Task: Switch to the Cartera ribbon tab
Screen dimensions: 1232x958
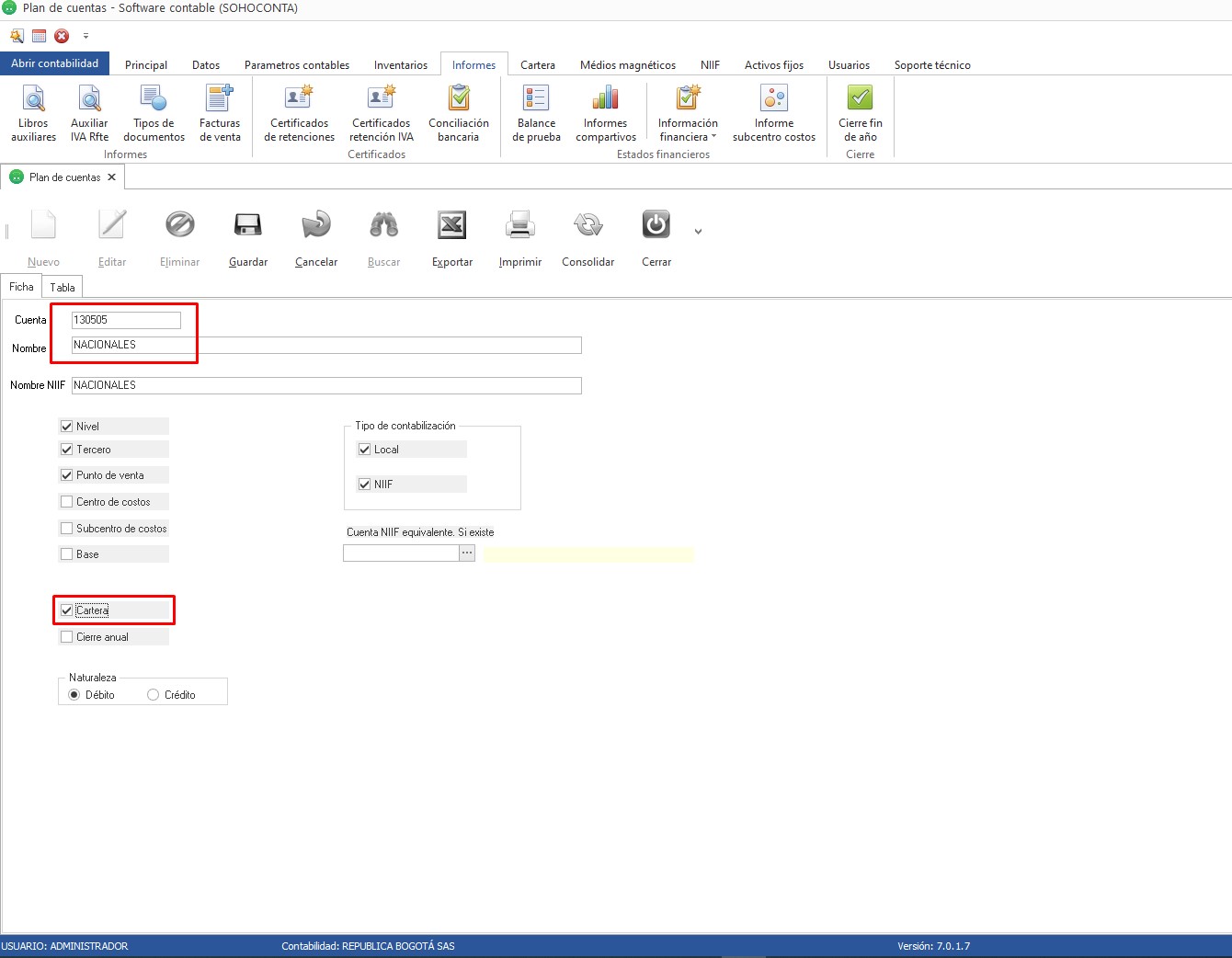Action: pyautogui.click(x=537, y=65)
